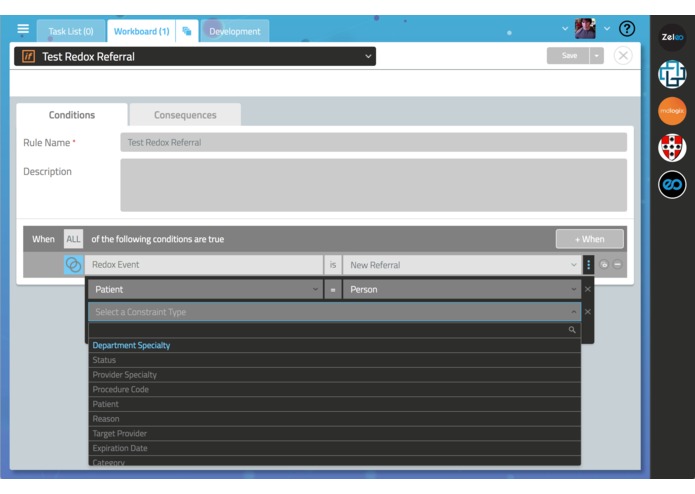Open the Patient constraint dropdown
Viewport: 695px width, 494px height.
(x=205, y=289)
